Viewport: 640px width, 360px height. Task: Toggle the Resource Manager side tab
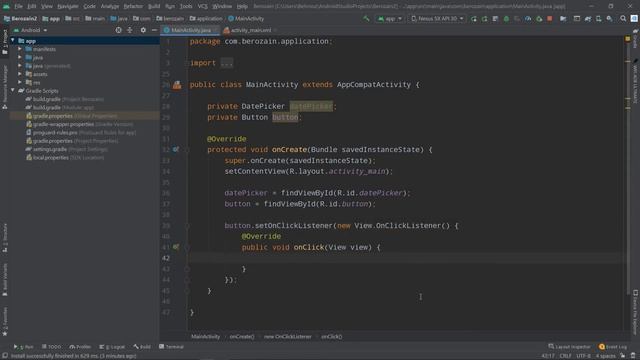point(5,87)
